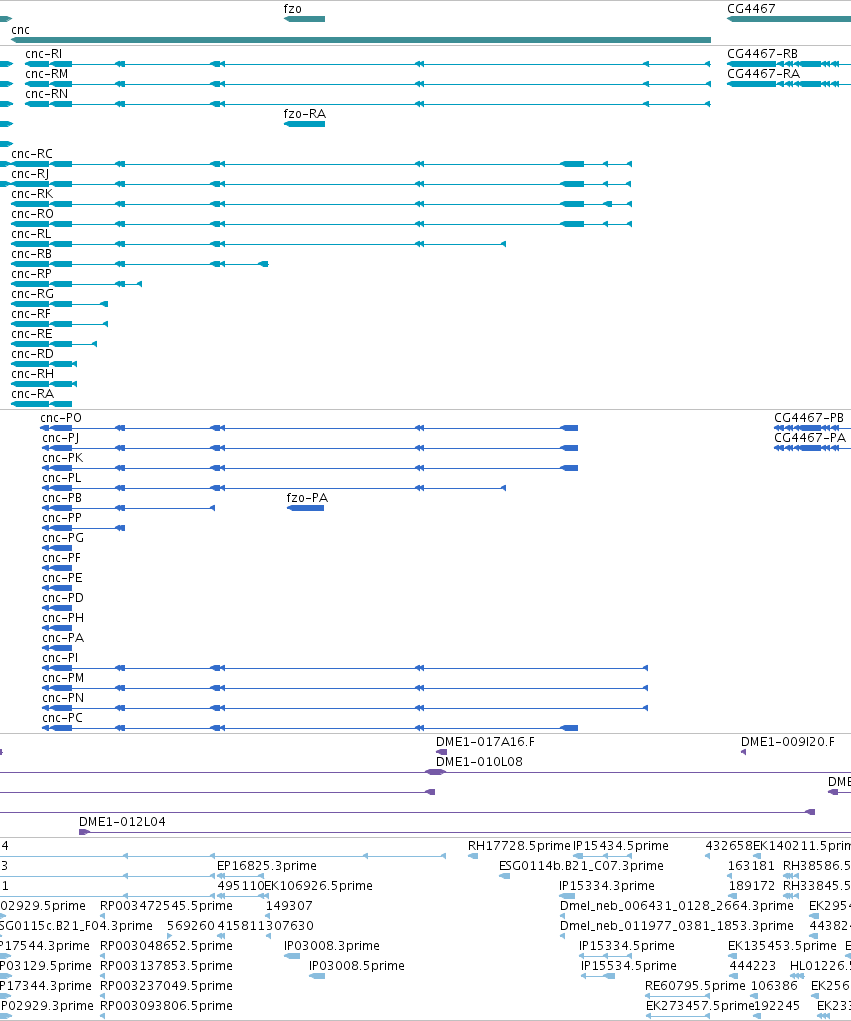The height and width of the screenshot is (1021, 851).
Task: Select the fzo gene label
Action: (292, 9)
